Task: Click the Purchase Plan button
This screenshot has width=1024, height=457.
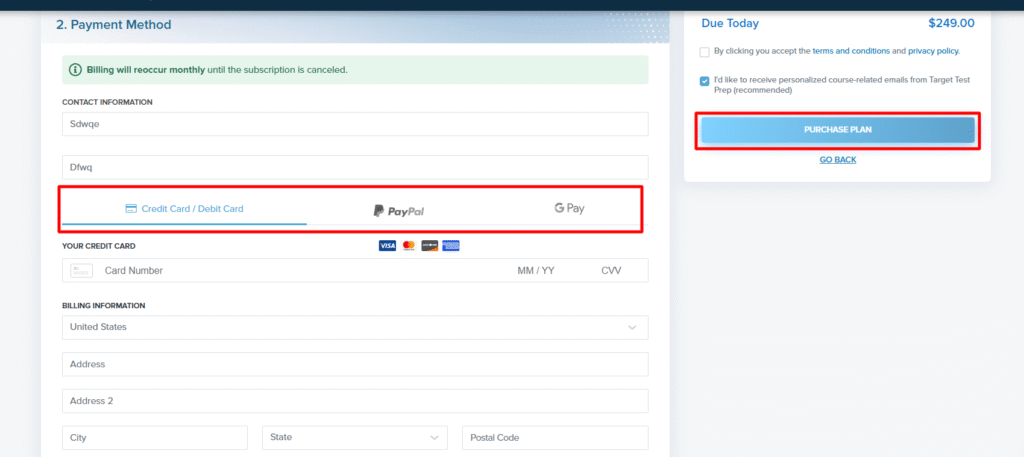Action: (x=838, y=130)
